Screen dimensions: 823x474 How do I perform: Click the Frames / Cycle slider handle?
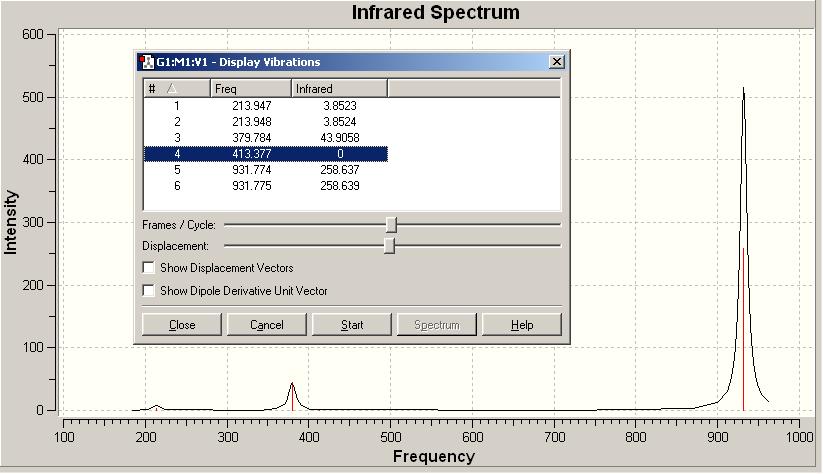pos(391,225)
